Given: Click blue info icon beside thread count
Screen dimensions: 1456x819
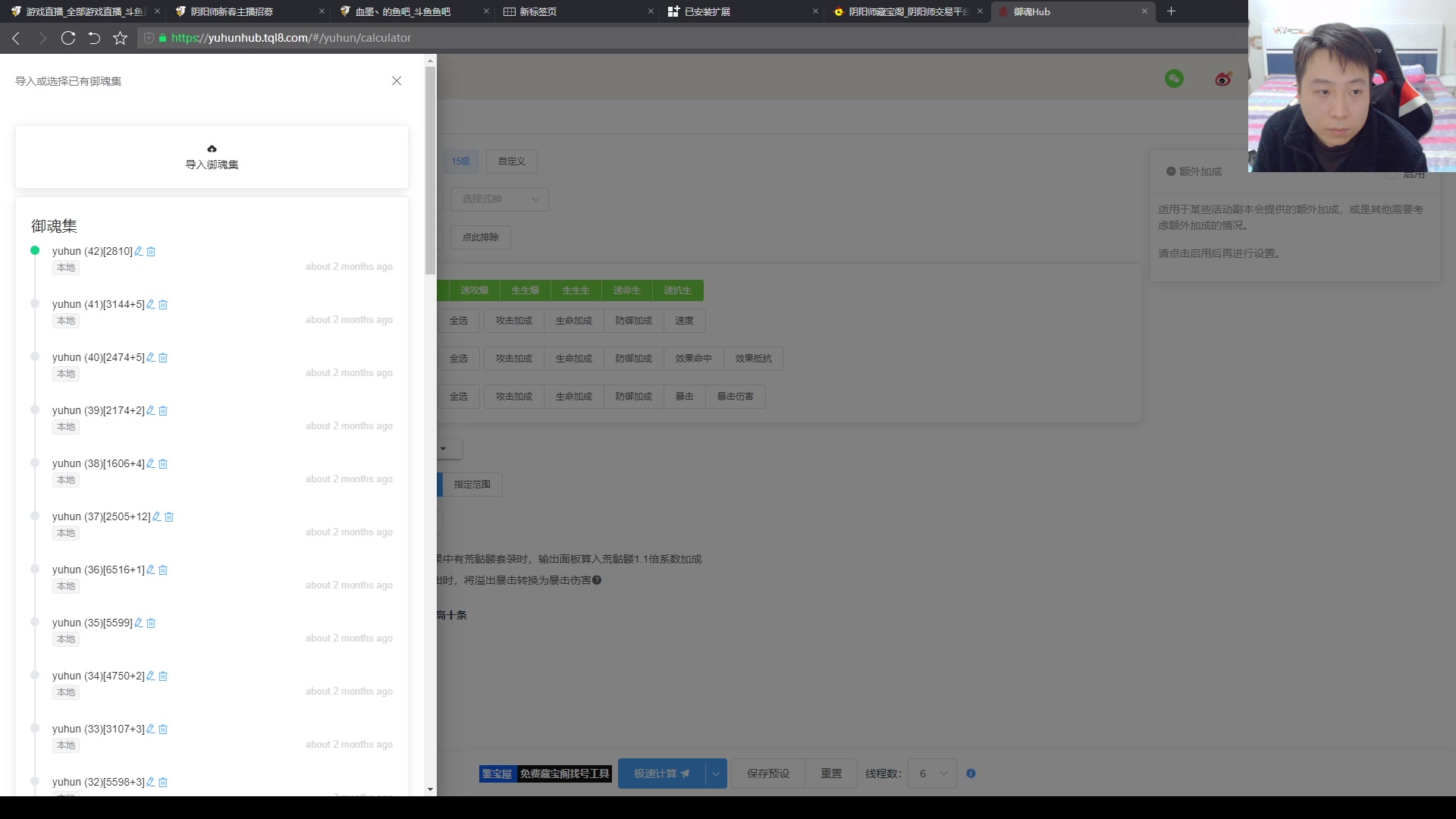Looking at the screenshot, I should click(x=971, y=773).
